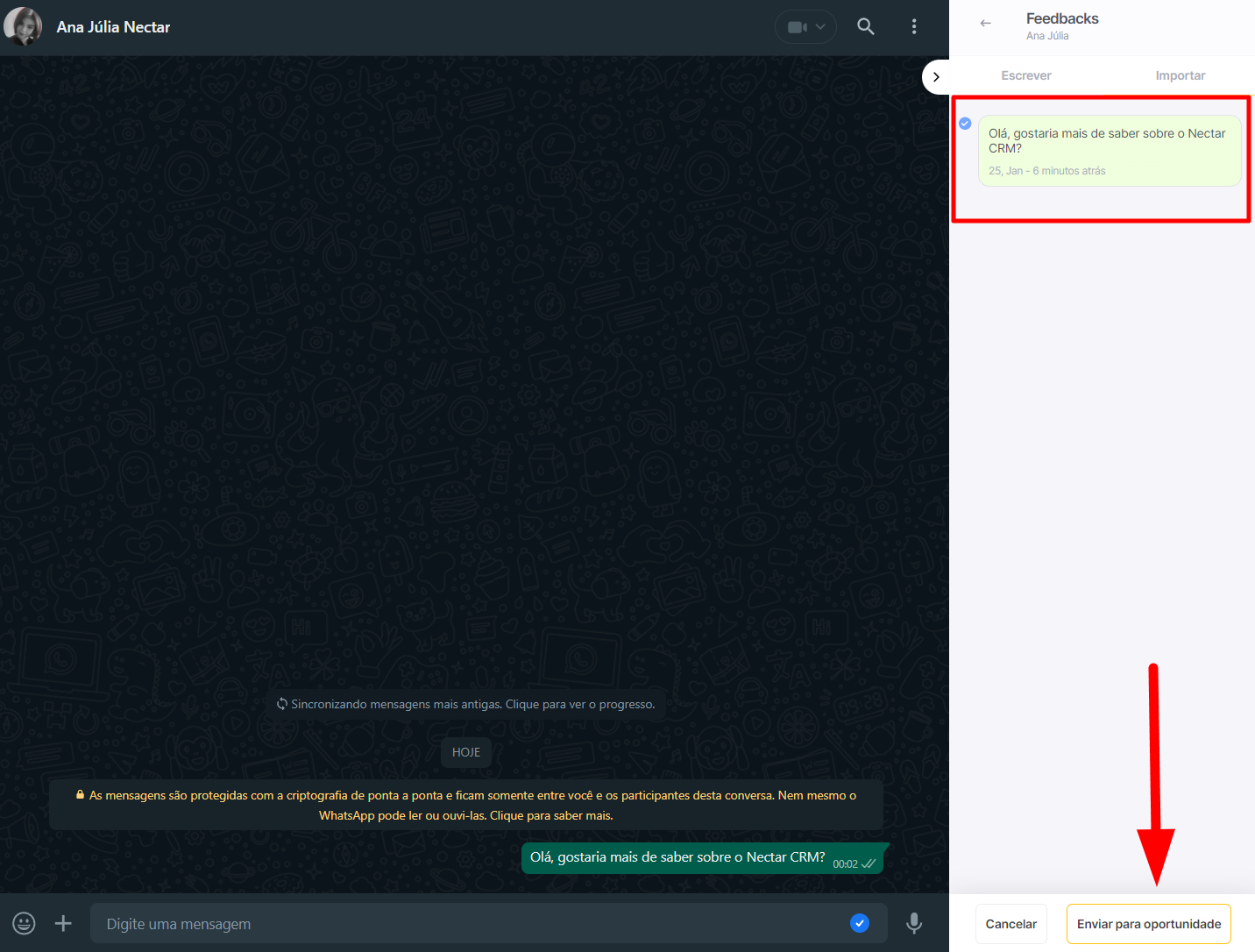Select the feedback card about Nectar CRM

[1110, 151]
